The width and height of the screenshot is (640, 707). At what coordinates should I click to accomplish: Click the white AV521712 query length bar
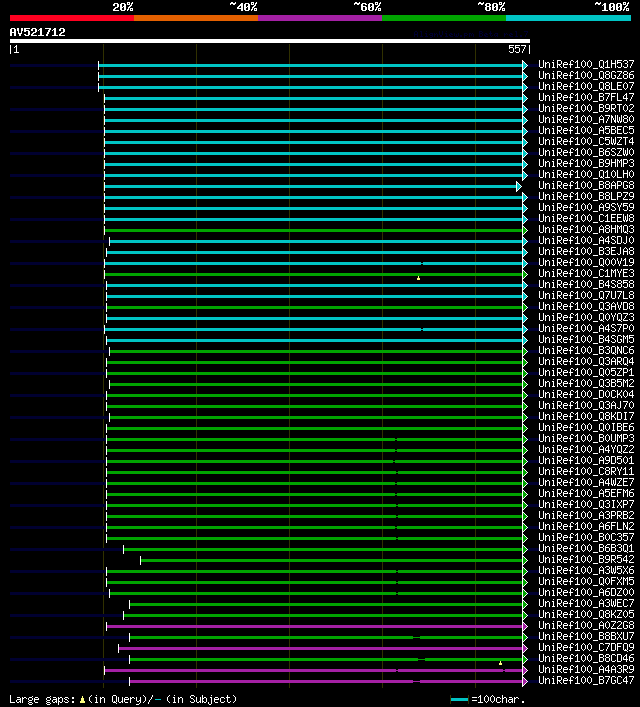270,41
